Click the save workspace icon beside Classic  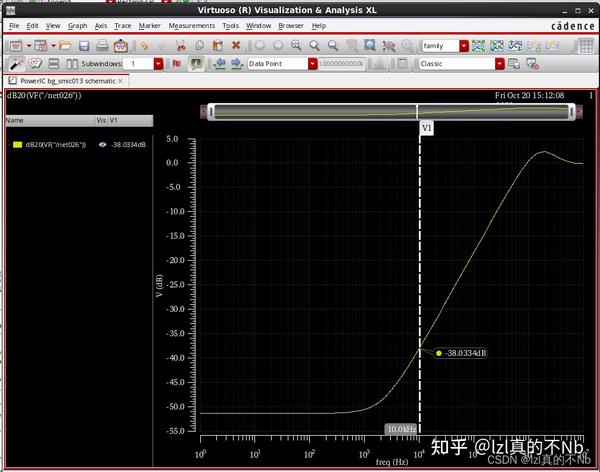514,64
